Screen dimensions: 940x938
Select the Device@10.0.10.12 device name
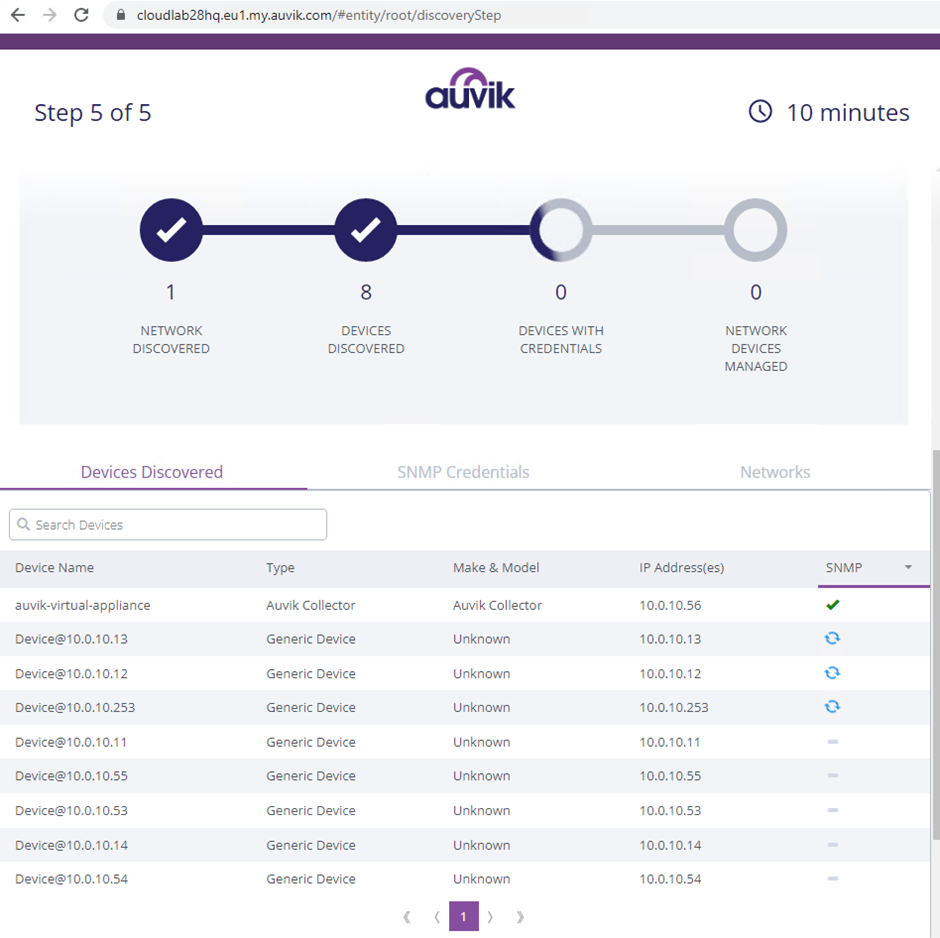tap(71, 674)
